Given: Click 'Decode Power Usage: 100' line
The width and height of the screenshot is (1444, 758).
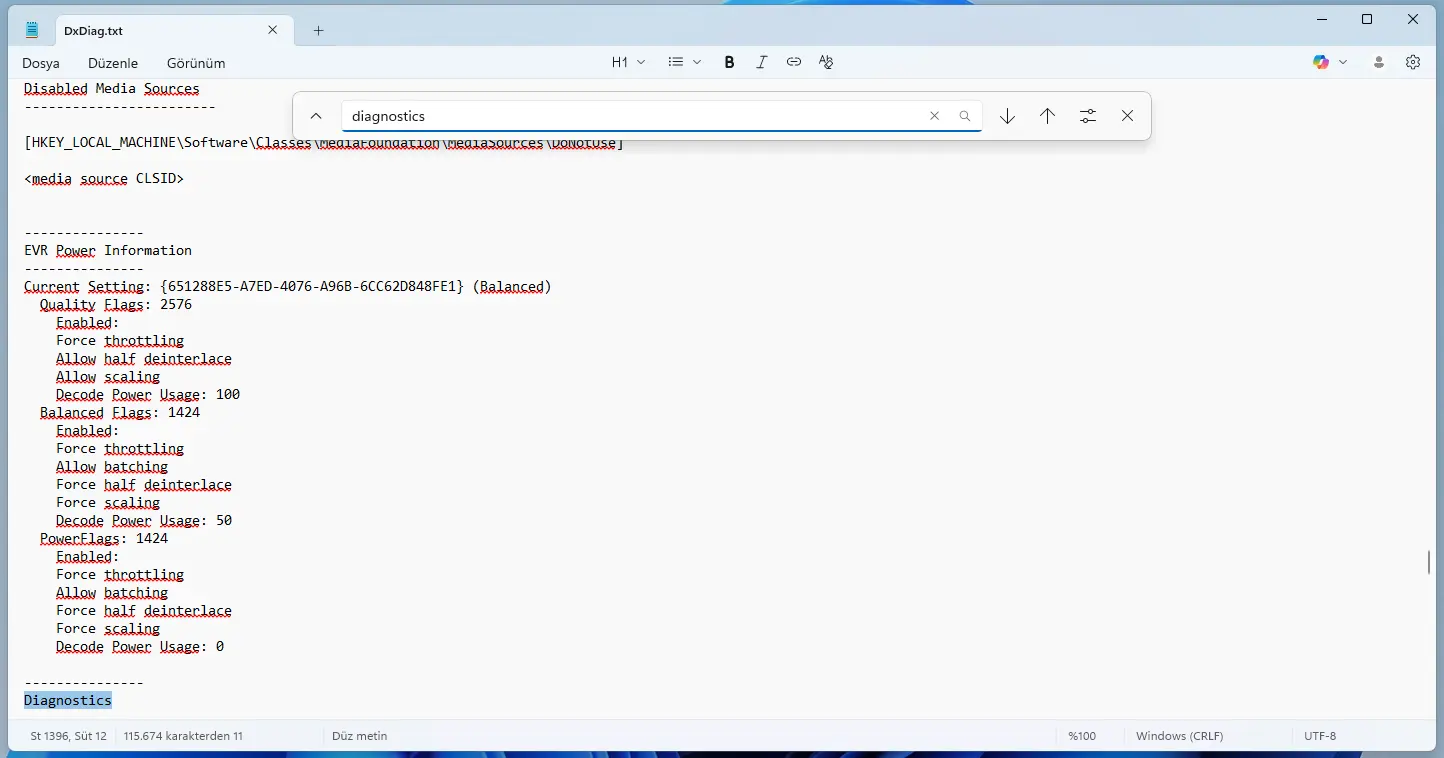Looking at the screenshot, I should coord(148,394).
